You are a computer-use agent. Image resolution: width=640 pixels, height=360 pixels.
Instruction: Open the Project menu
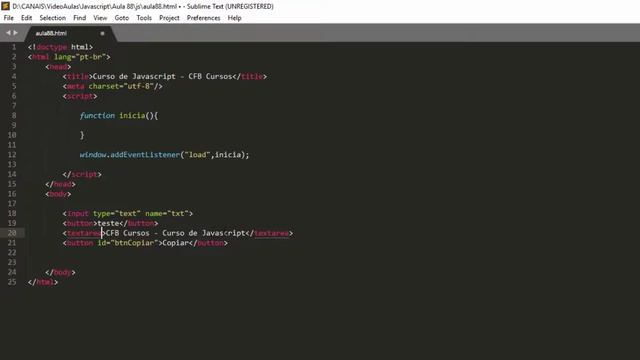click(169, 18)
